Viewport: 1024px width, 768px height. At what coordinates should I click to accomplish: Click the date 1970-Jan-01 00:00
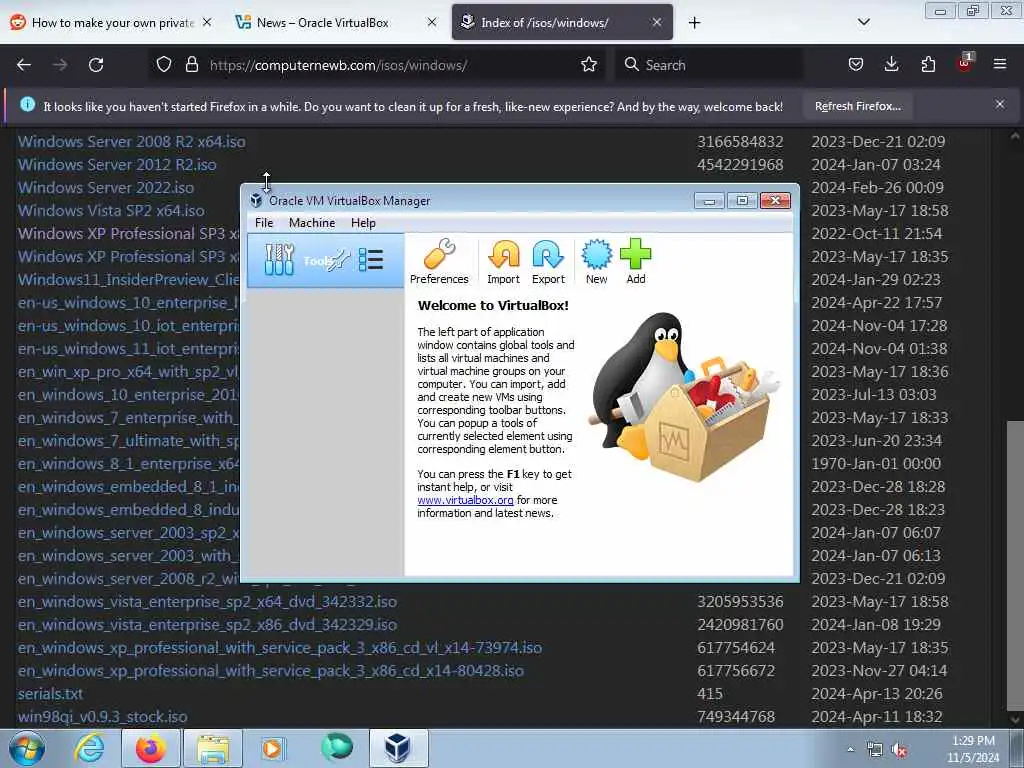[876, 464]
